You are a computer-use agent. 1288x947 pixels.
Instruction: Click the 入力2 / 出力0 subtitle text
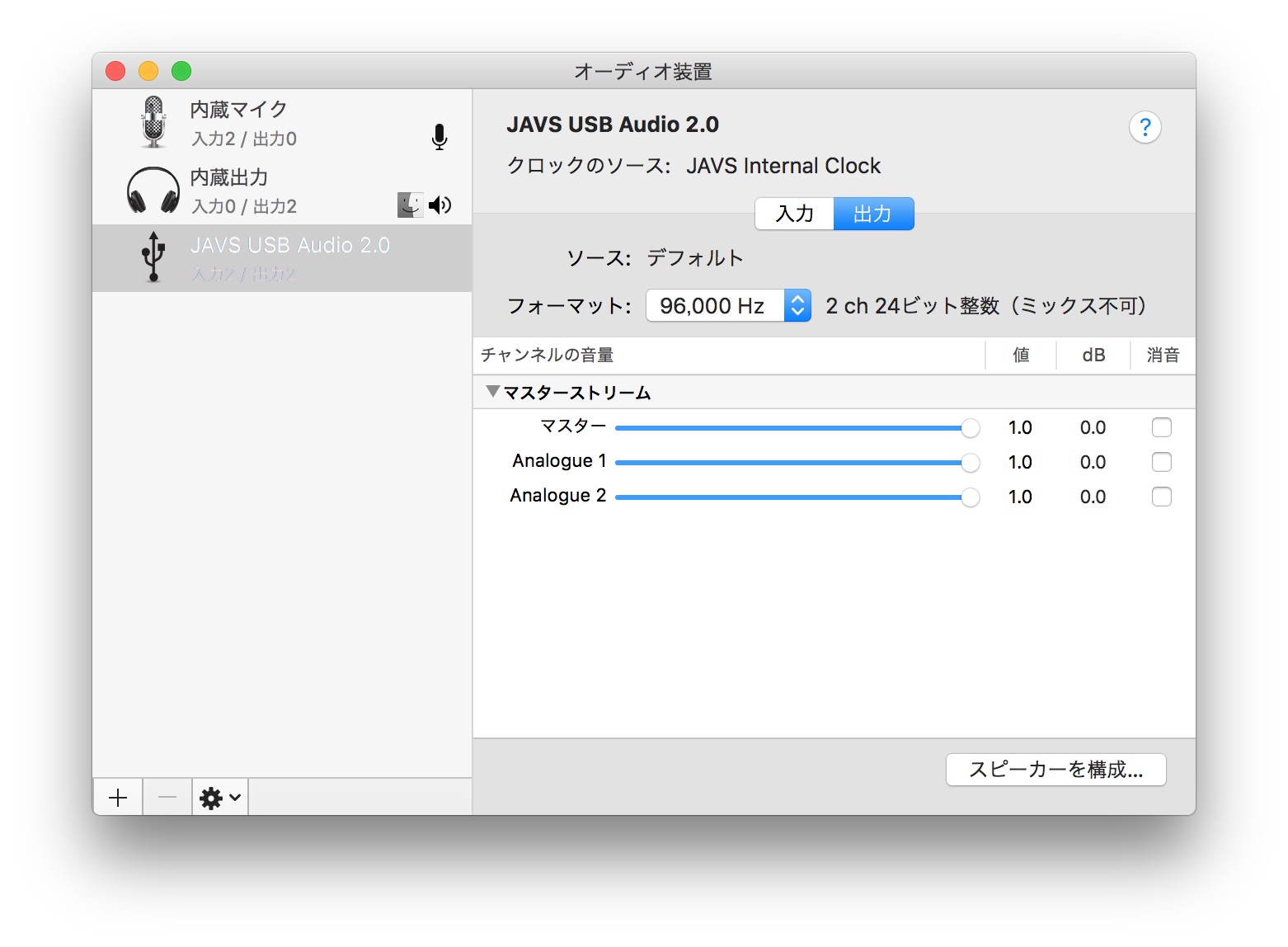pos(244,139)
